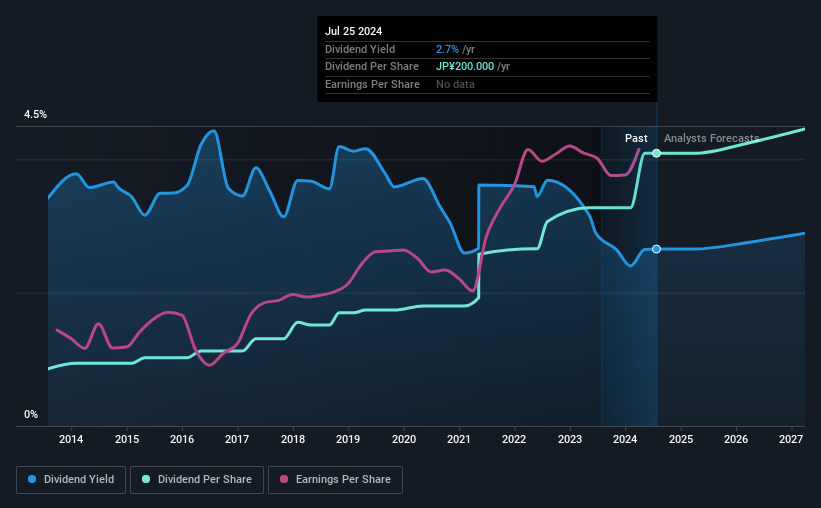Toggle the Dividend Yield legend button
Image resolution: width=821 pixels, height=508 pixels.
point(71,480)
